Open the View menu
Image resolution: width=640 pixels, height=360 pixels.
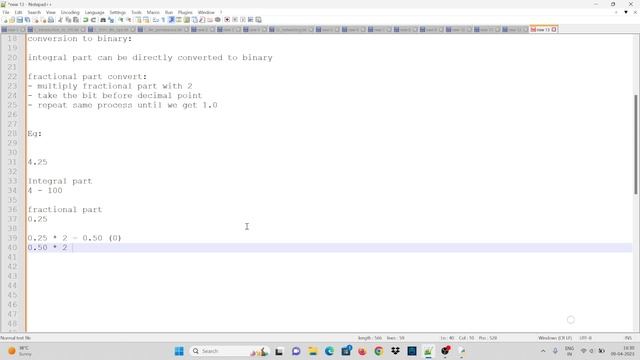click(x=51, y=12)
